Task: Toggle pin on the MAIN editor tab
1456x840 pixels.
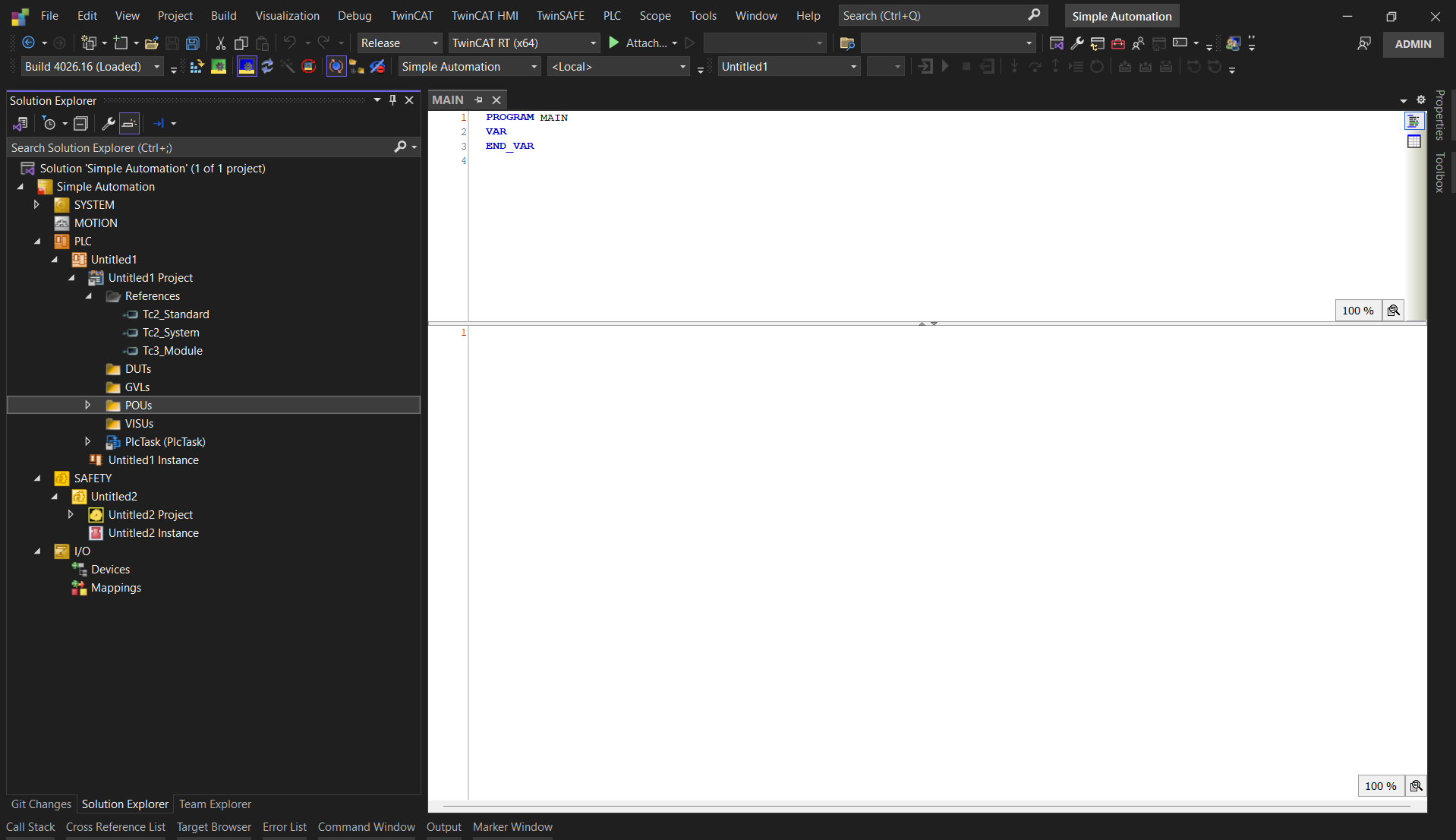Action: [478, 100]
